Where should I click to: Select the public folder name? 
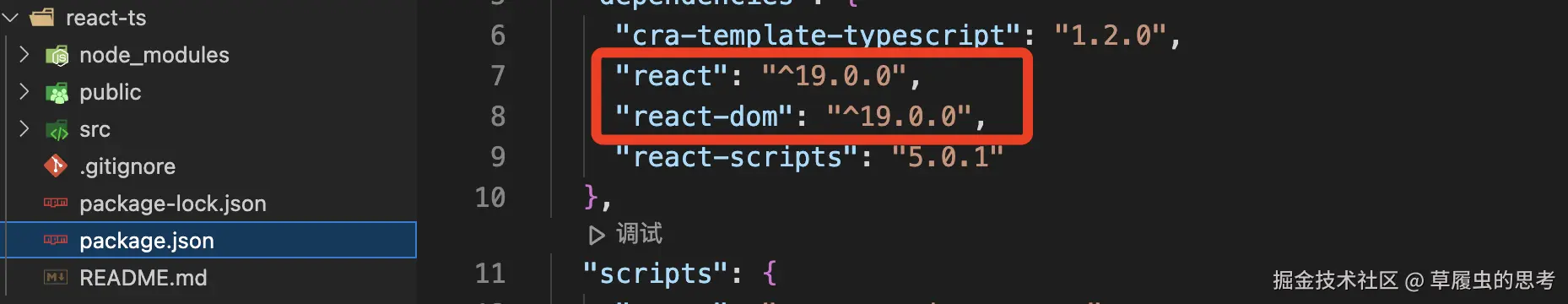click(111, 92)
